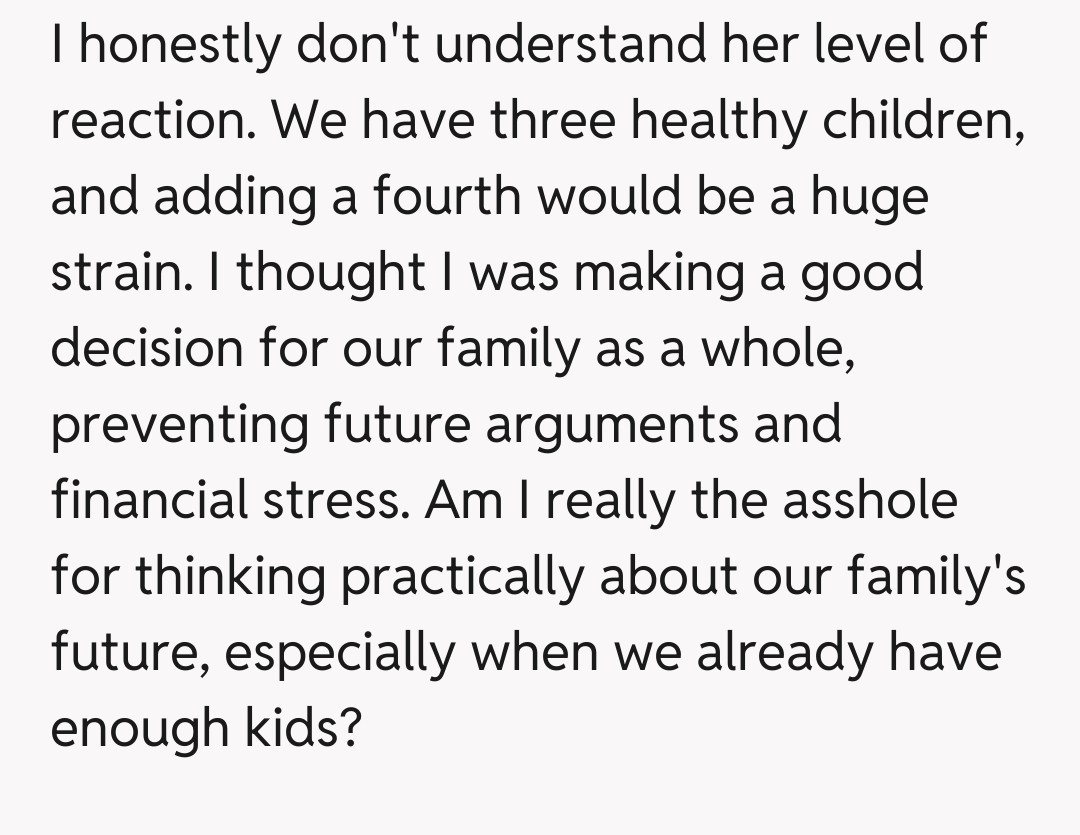Viewport: 1080px width, 835px height.
Task: Tap the word "whole"
Action: pos(775,349)
